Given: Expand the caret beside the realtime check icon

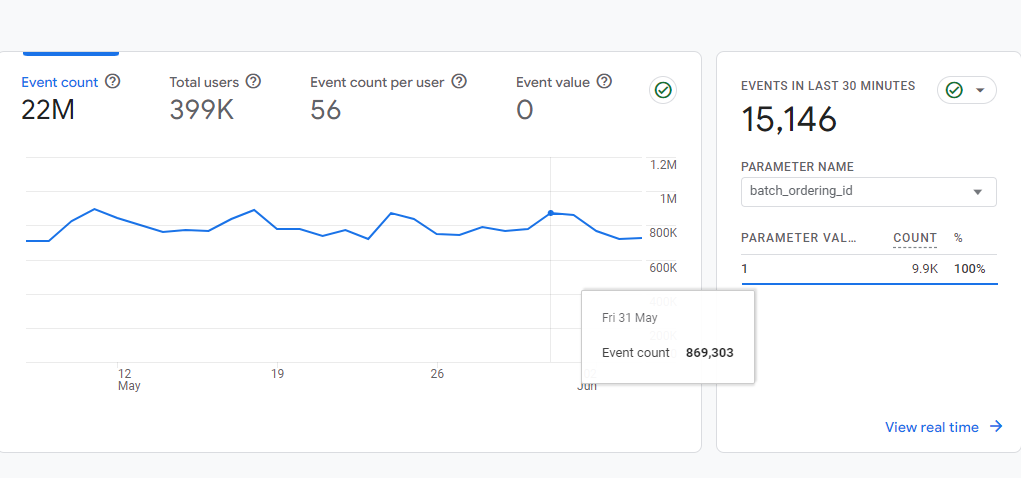Looking at the screenshot, I should point(980,91).
